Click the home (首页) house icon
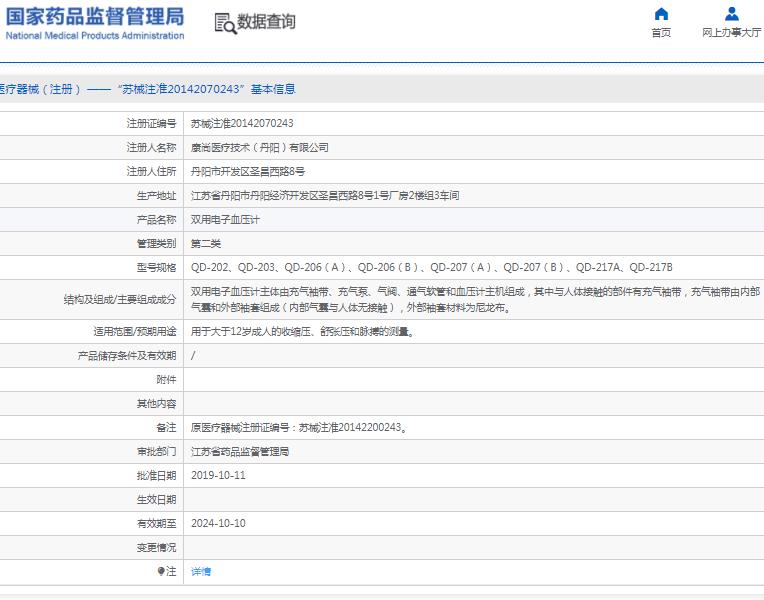The height and width of the screenshot is (600, 764). [661, 14]
